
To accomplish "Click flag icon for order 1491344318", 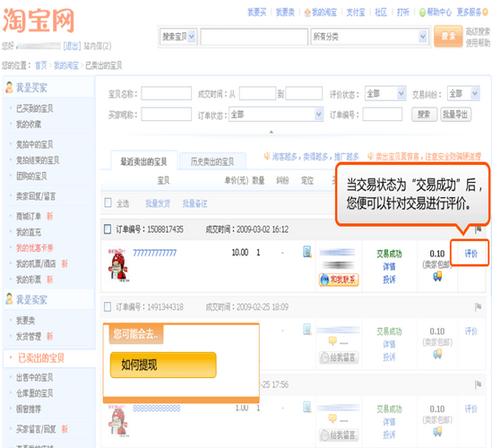I will pyautogui.click(x=478, y=307).
